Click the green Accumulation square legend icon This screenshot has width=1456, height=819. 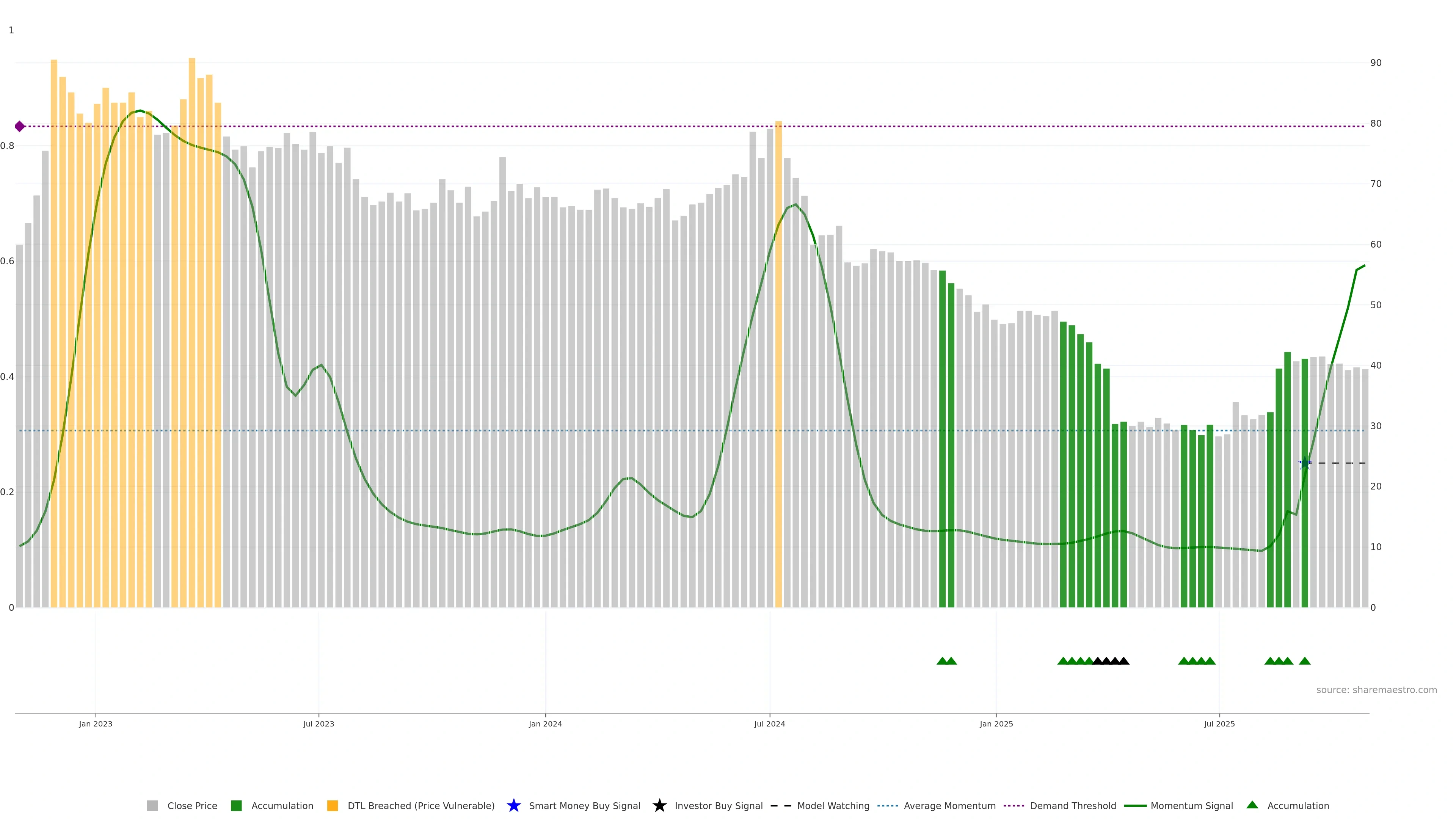236,805
